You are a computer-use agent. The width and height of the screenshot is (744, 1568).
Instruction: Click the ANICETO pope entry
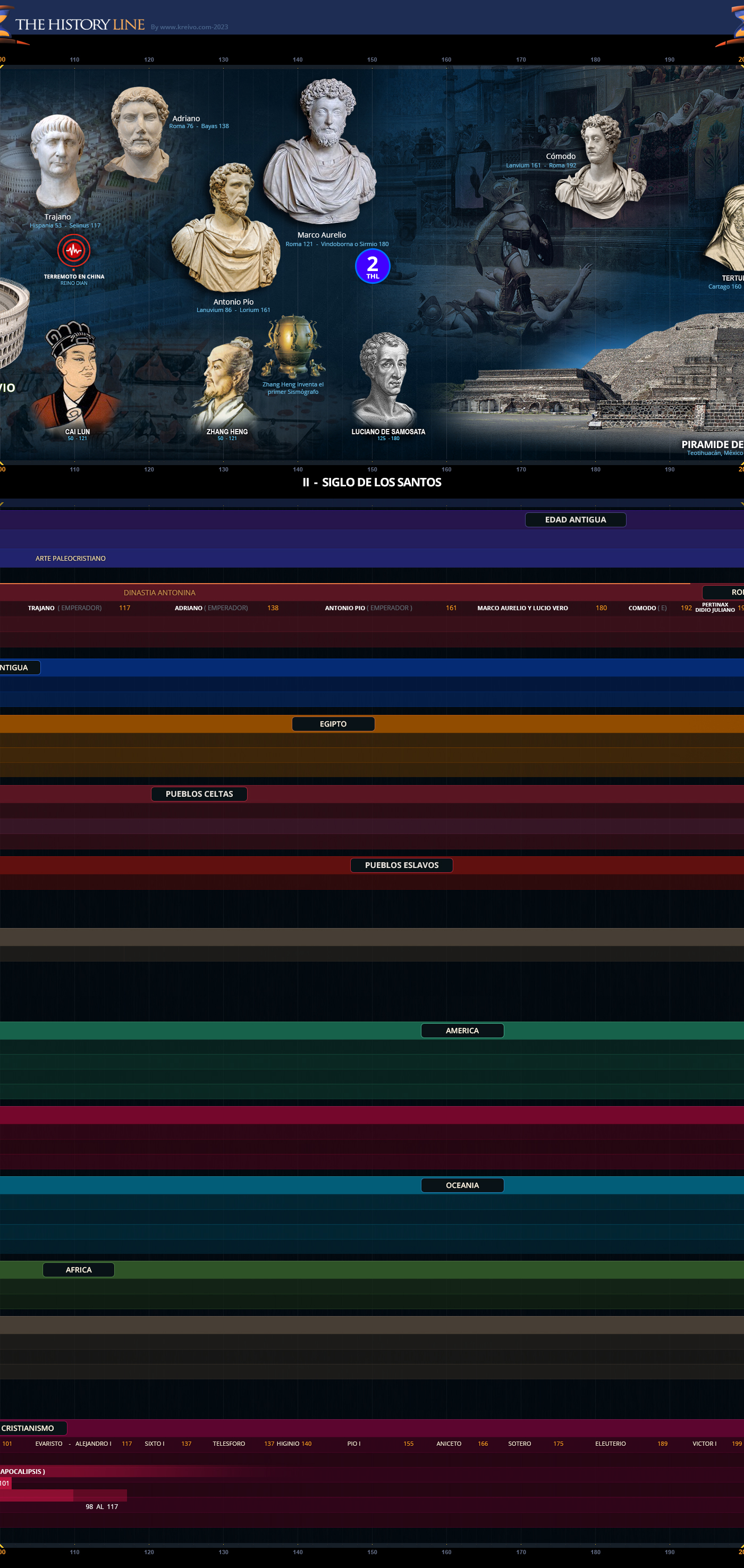coord(449,1444)
